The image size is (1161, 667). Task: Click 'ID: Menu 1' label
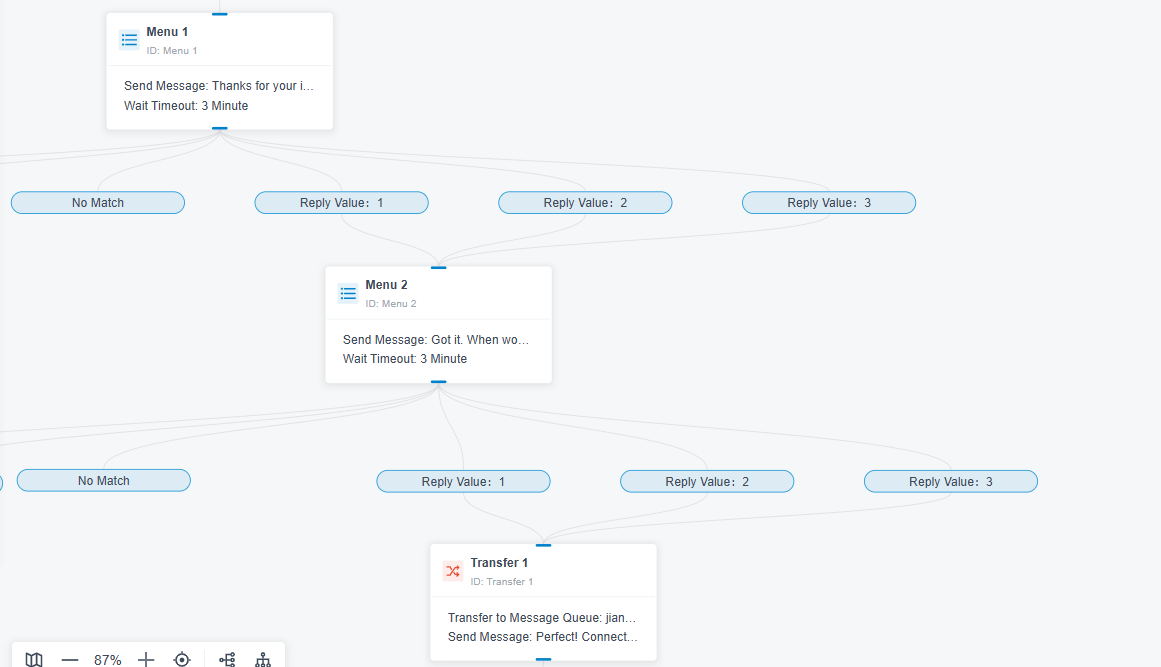pos(172,51)
